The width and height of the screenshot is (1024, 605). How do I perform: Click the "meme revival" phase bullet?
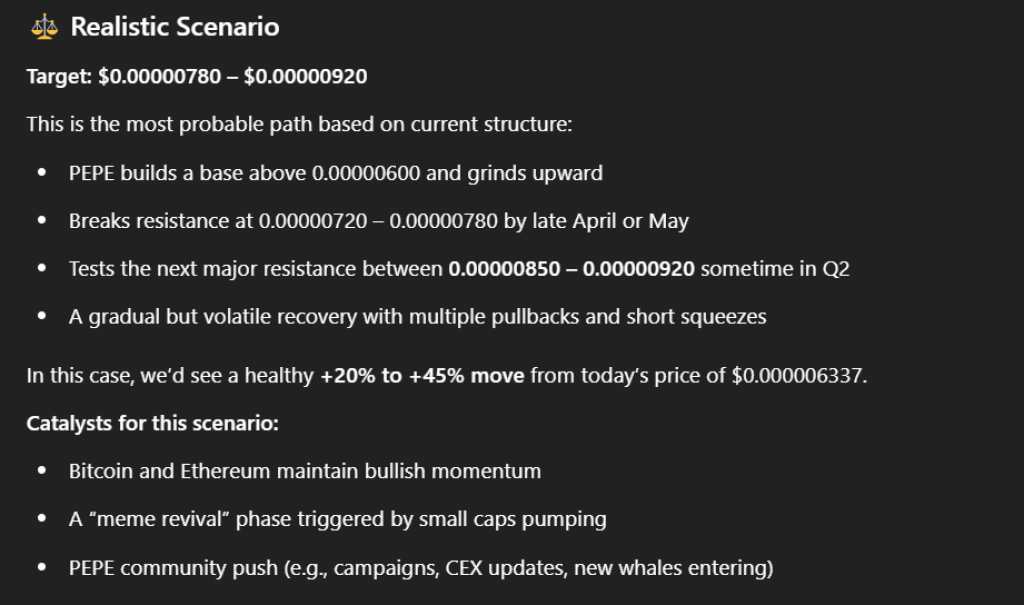[337, 519]
